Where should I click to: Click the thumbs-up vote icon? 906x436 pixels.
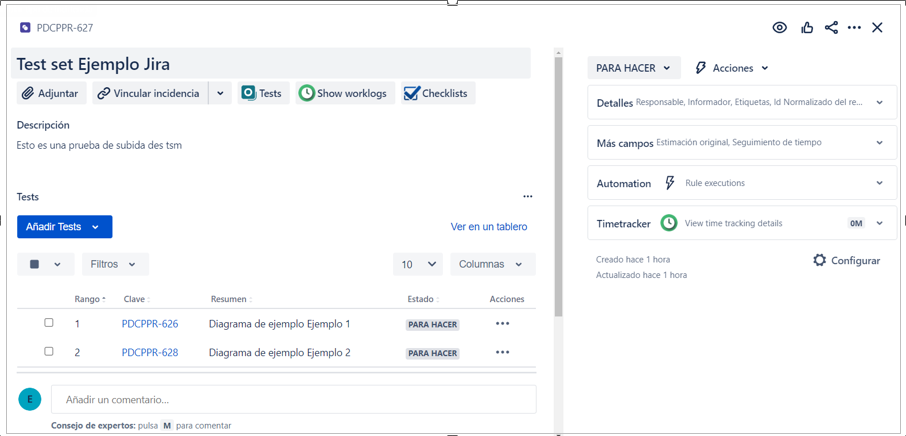[x=807, y=28]
